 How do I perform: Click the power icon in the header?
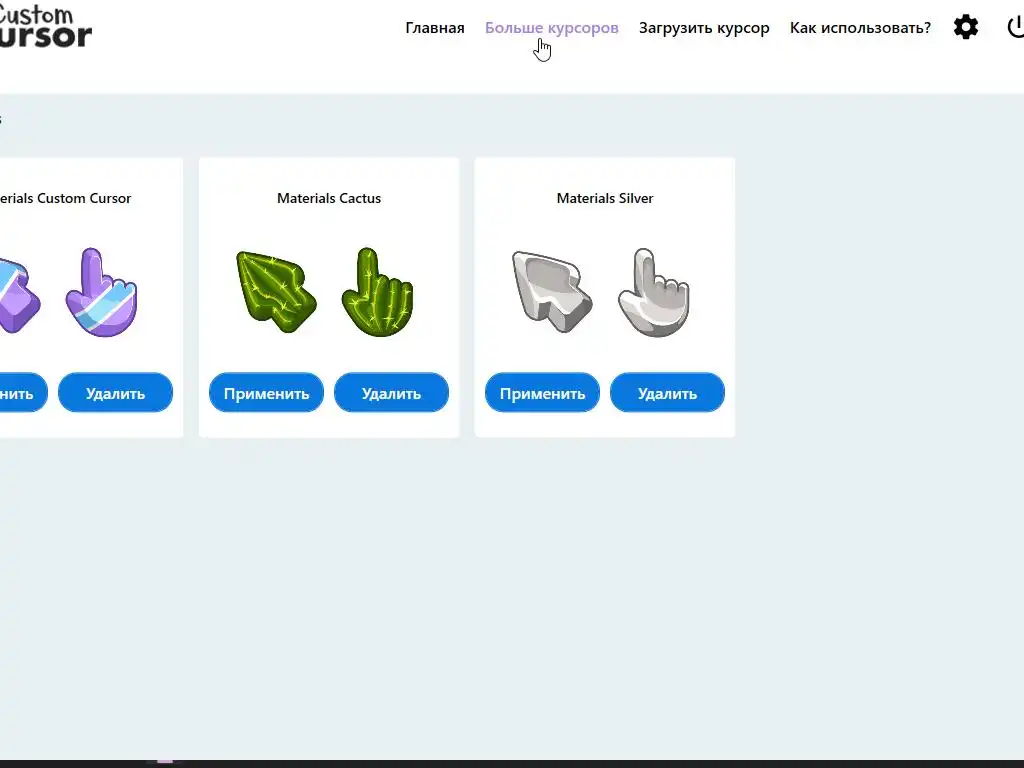click(x=1016, y=27)
